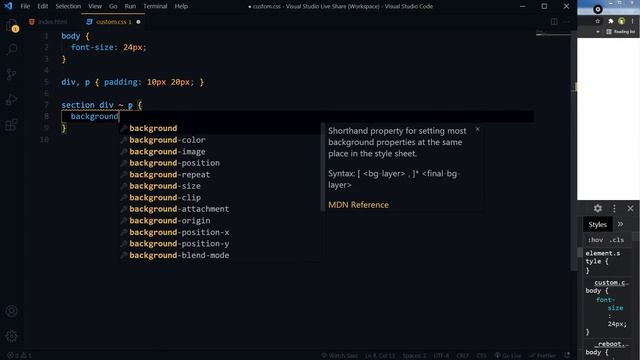
Task: Click errors and warnings status indicator
Action: pyautogui.click(x=19, y=356)
